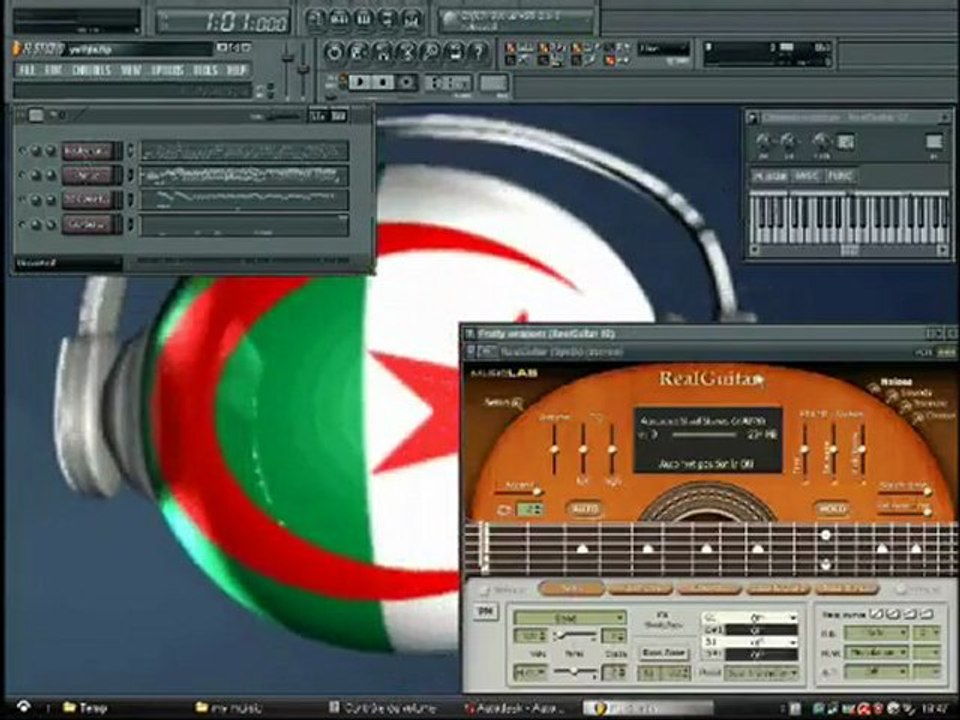
Task: Open the keyboard editor in the step sequencer
Action: pos(339,116)
